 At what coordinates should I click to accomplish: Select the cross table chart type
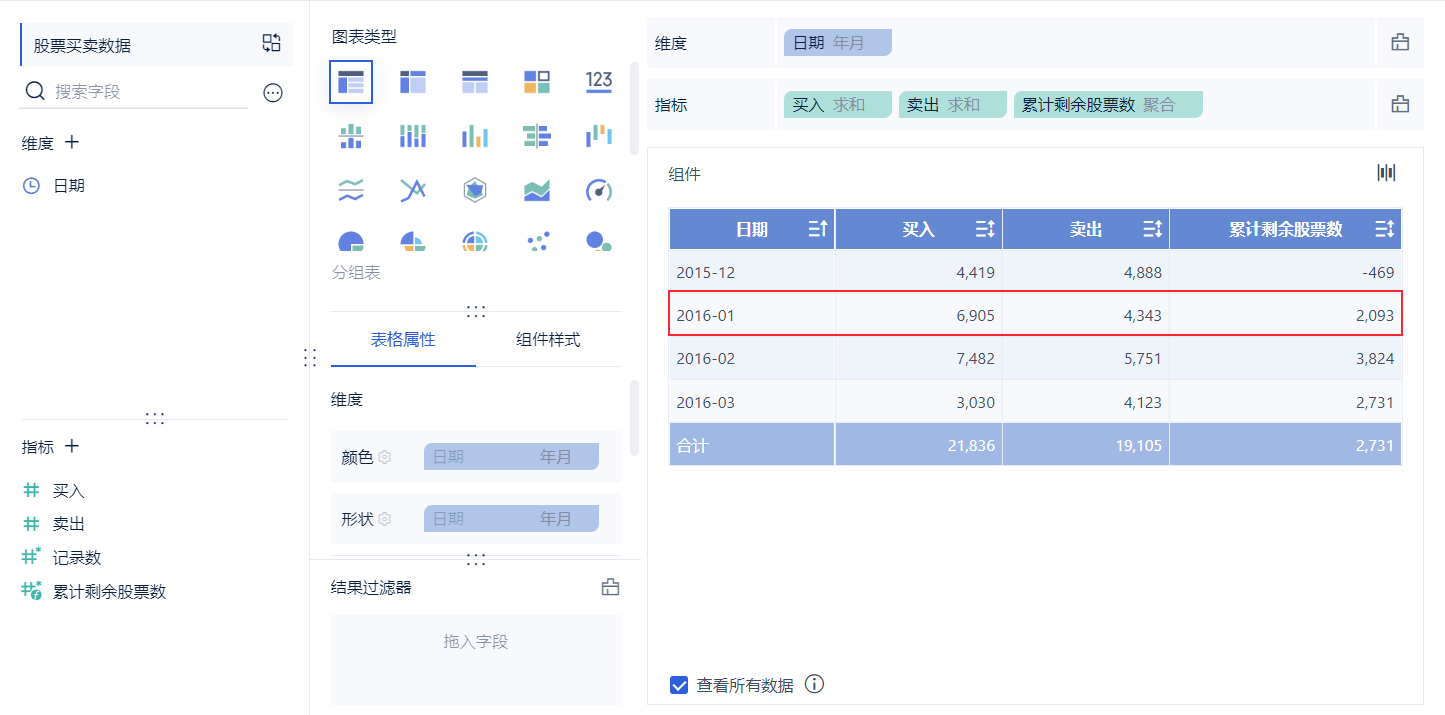(x=413, y=83)
